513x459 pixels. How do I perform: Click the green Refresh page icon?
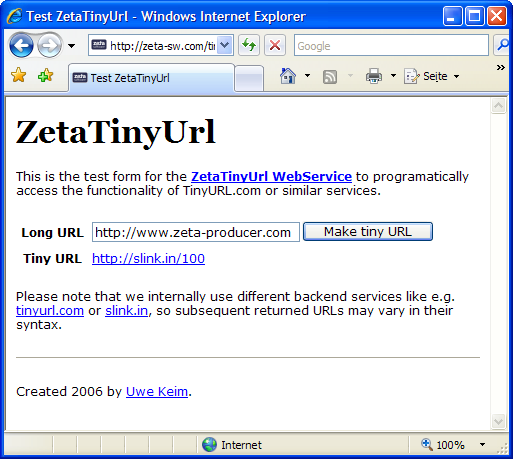pyautogui.click(x=249, y=45)
